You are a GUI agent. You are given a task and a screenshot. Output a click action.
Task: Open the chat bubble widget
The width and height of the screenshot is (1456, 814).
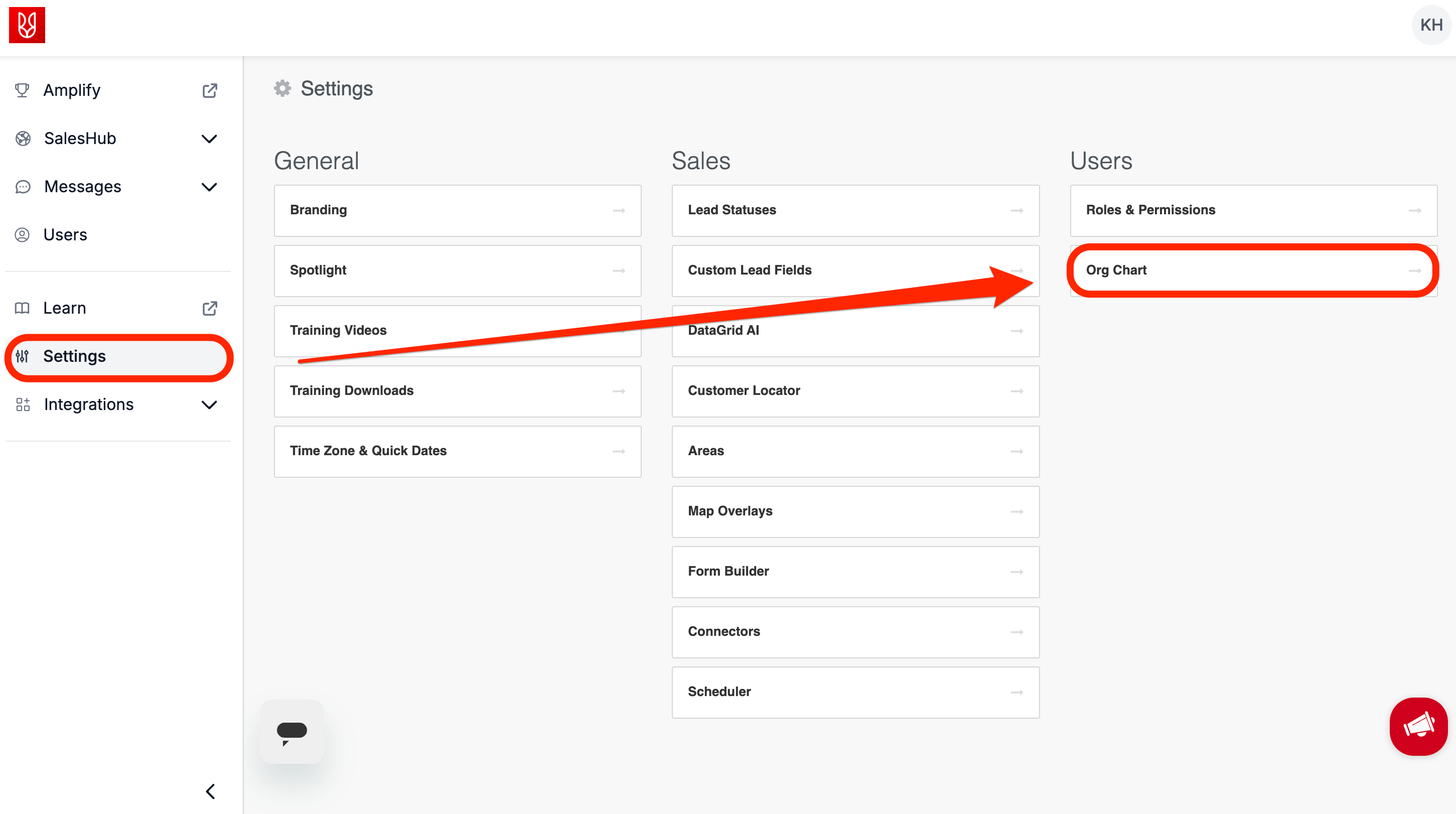pos(292,732)
